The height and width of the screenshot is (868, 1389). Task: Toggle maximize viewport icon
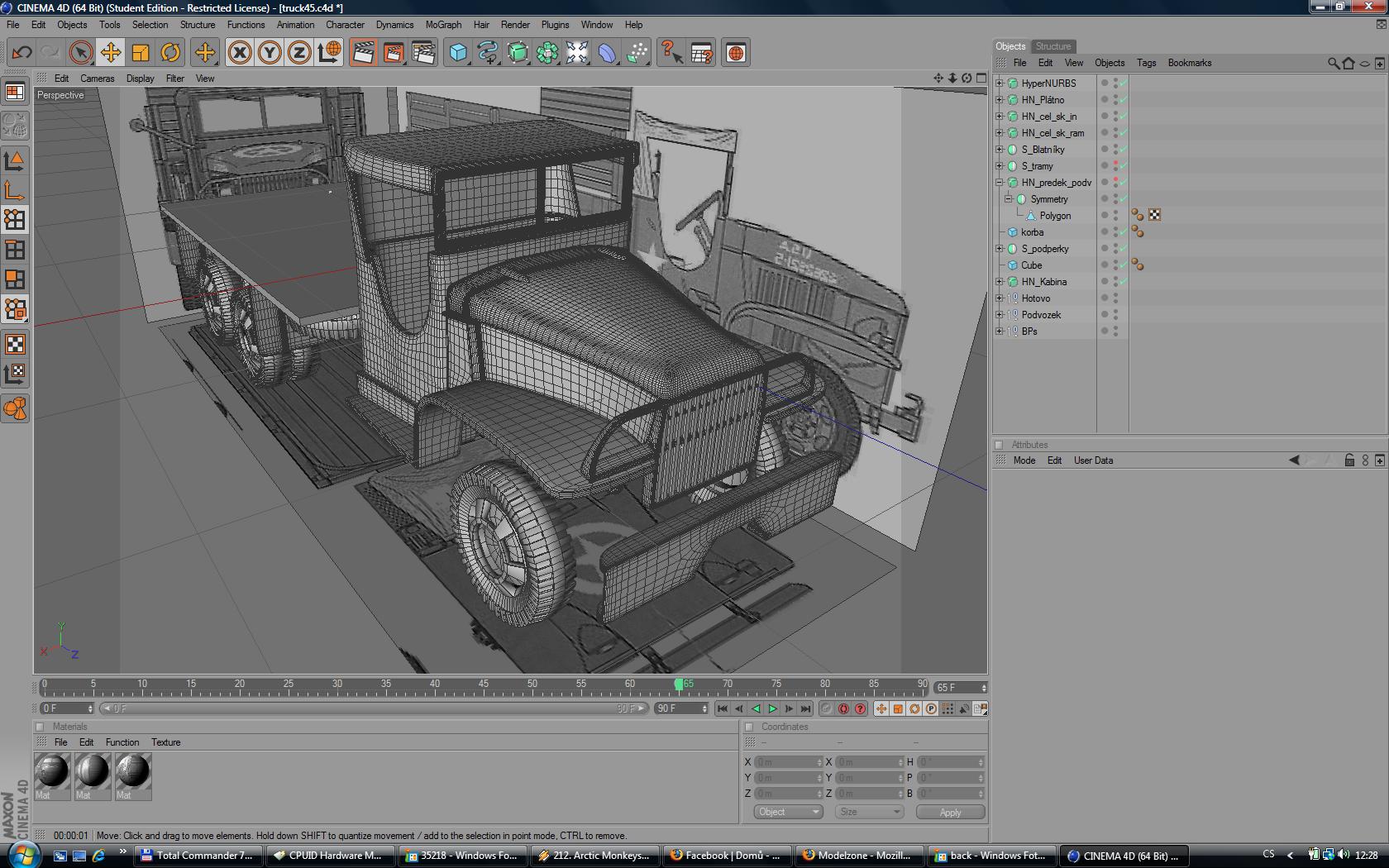(981, 78)
